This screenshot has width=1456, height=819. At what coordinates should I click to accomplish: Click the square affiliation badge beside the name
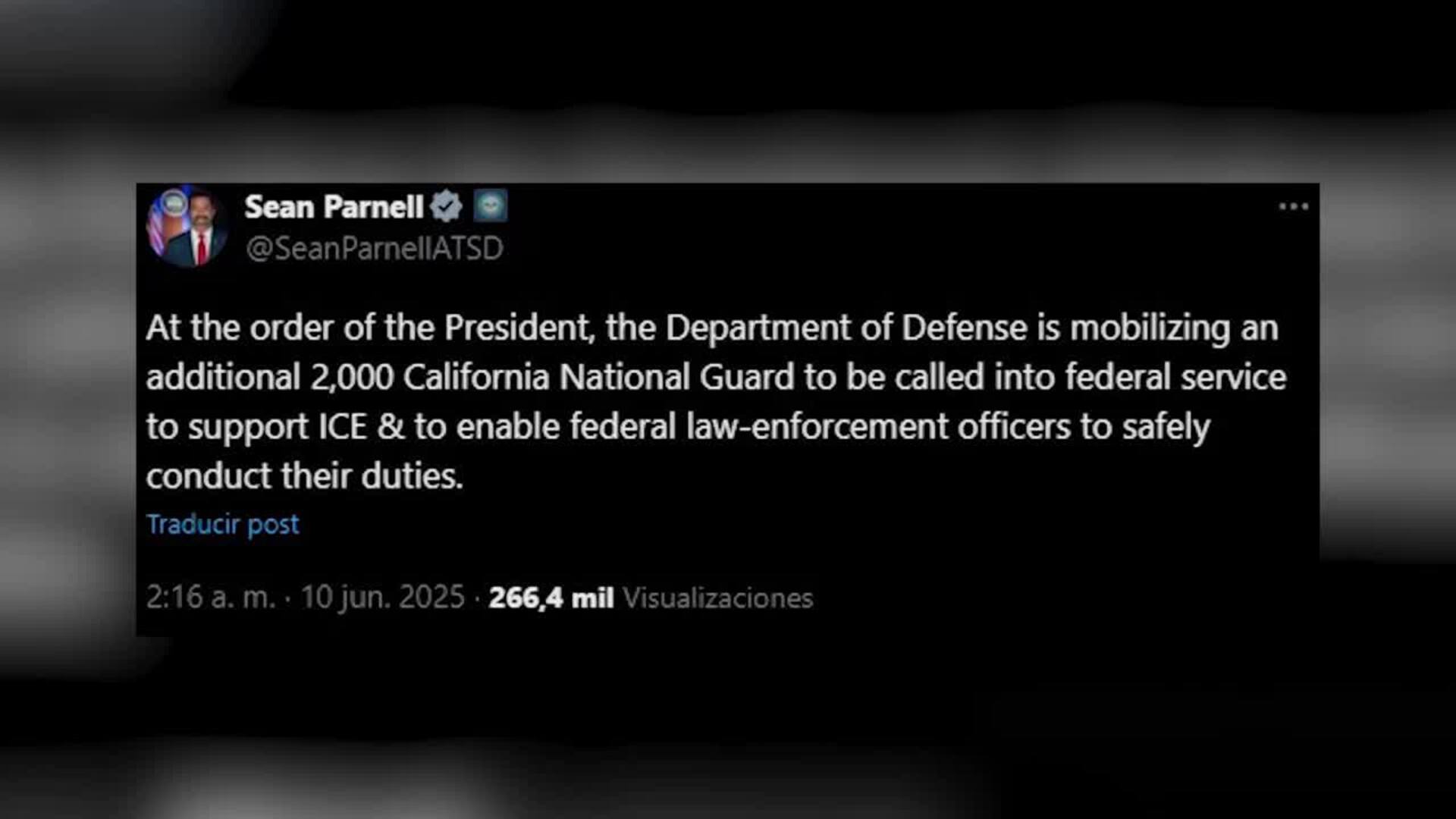[x=491, y=206]
